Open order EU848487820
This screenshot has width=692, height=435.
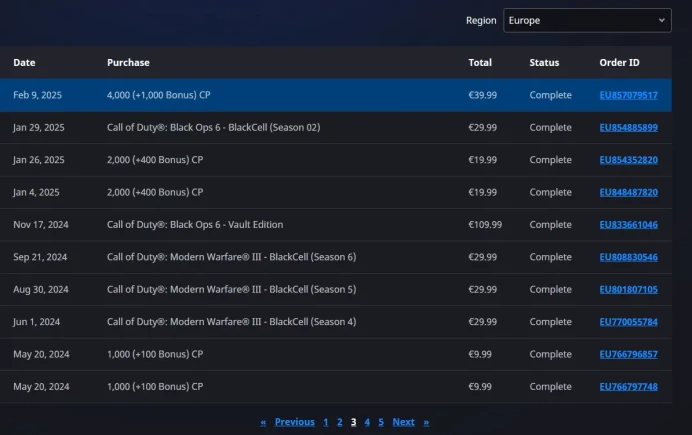coord(628,192)
